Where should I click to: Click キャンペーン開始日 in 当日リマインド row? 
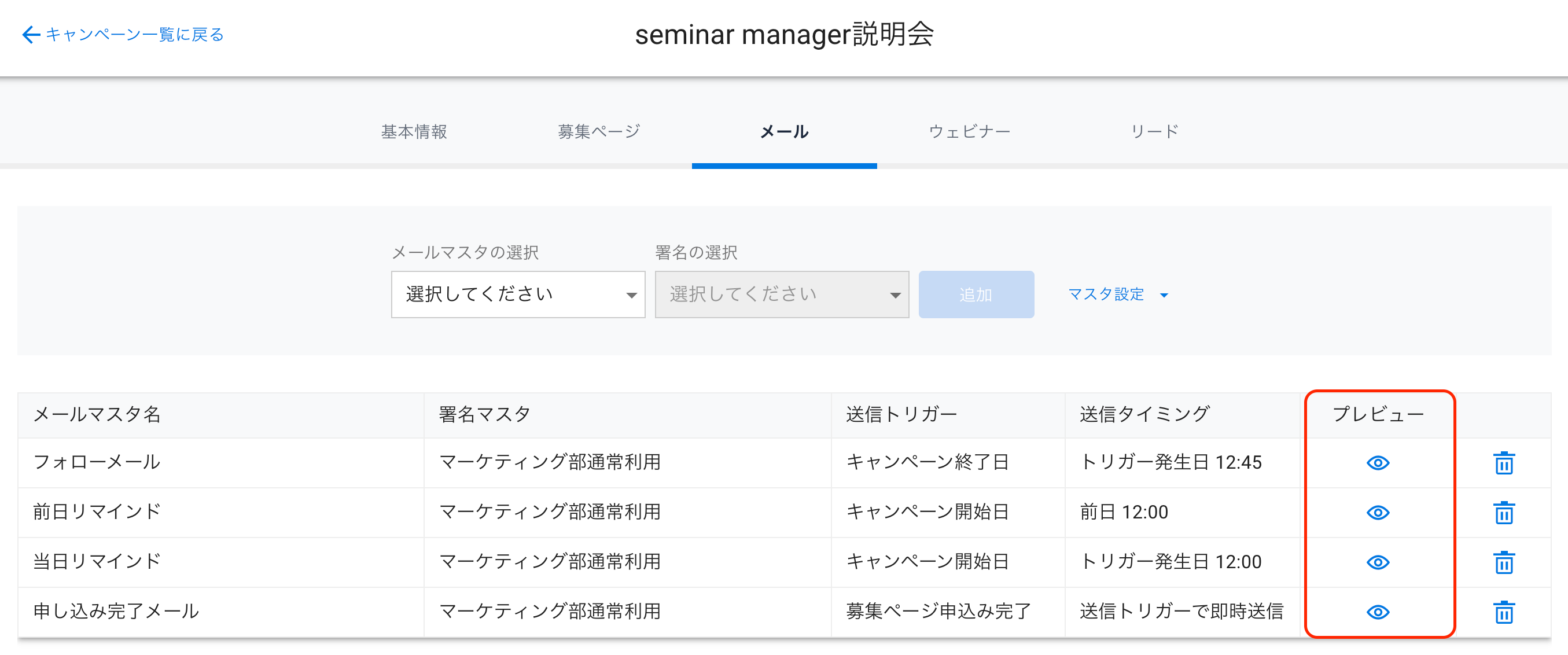tap(948, 562)
